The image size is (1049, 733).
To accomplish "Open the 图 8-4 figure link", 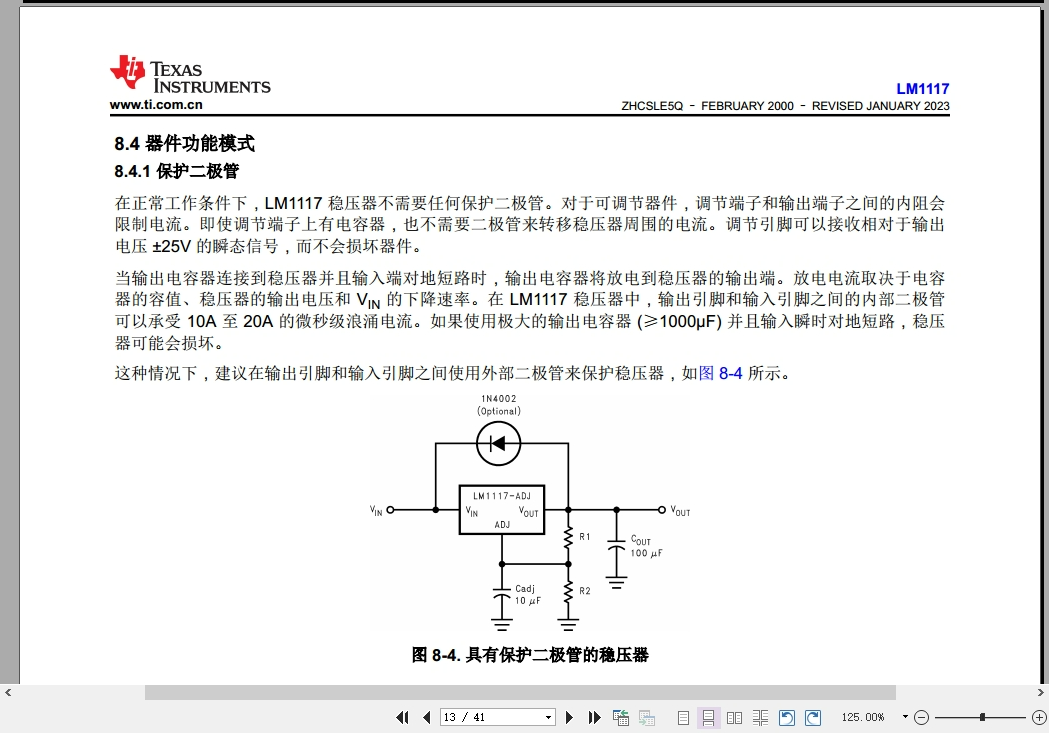I will pyautogui.click(x=720, y=374).
